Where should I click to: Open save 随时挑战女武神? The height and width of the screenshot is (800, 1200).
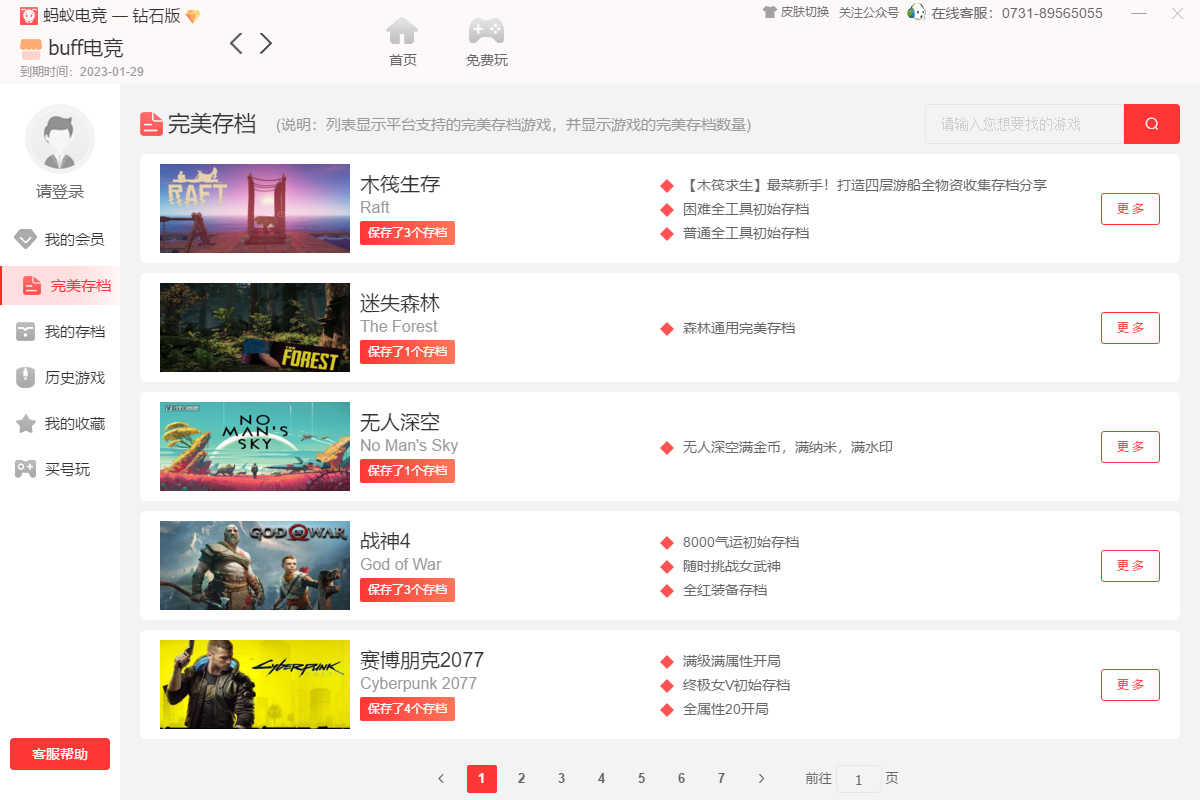coord(731,566)
